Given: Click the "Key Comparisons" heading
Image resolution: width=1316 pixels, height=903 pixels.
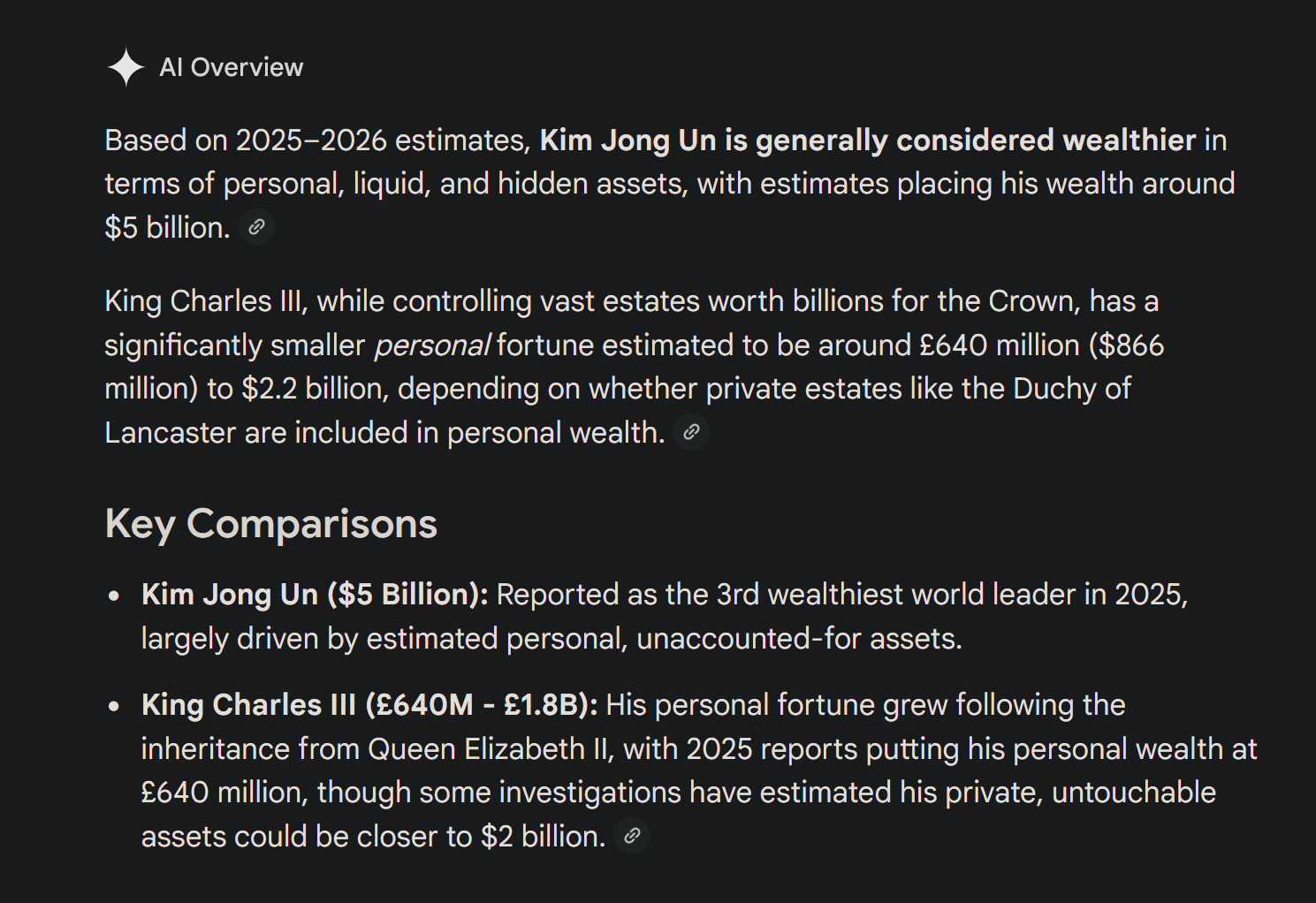Looking at the screenshot, I should tap(270, 523).
